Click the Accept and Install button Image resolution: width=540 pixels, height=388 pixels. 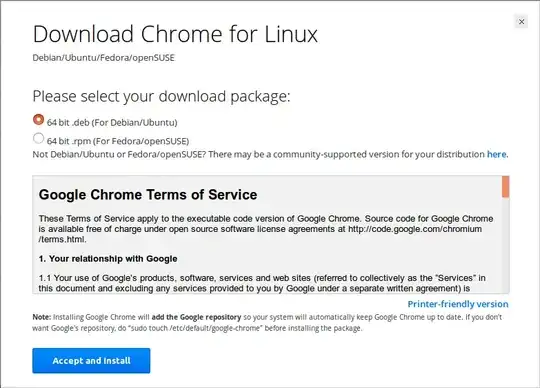91,360
